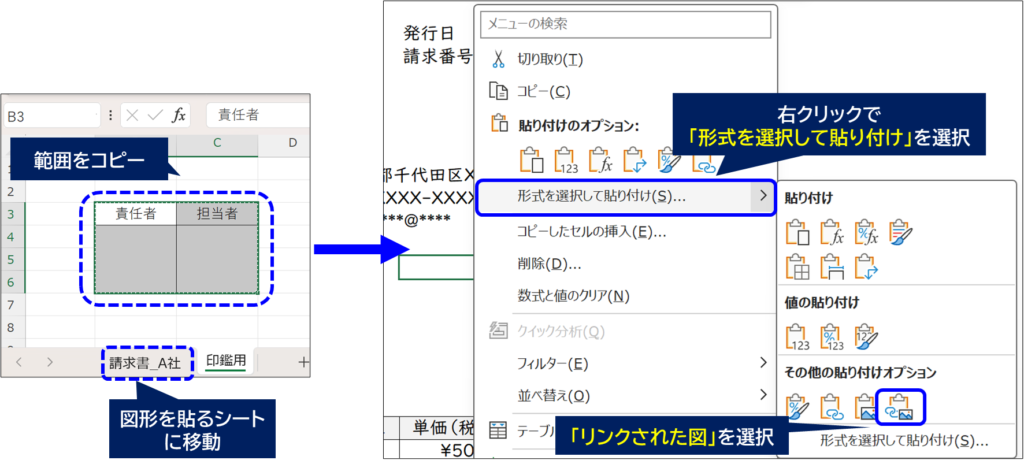Click Paste icon in 貼り付けのオプション row
Viewport: 1024px width, 464px height.
531,160
